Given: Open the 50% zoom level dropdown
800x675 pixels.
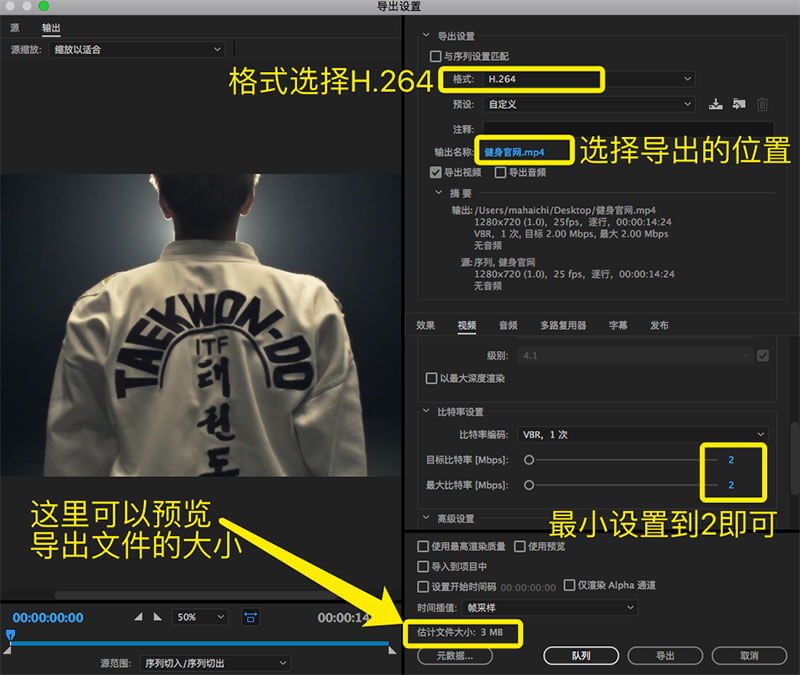Looking at the screenshot, I should point(200,617).
